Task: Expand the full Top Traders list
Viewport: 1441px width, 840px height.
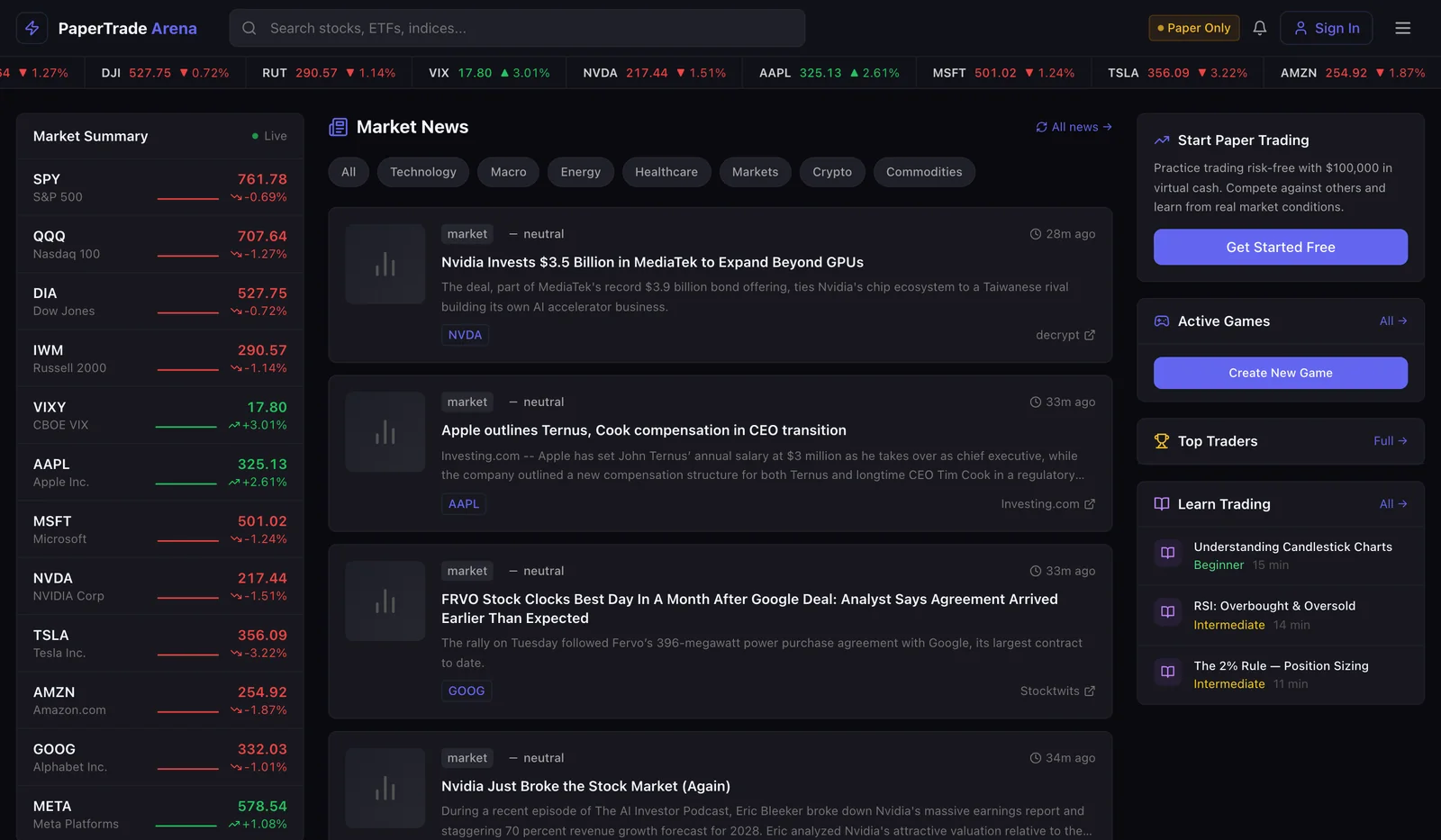Action: click(1391, 441)
